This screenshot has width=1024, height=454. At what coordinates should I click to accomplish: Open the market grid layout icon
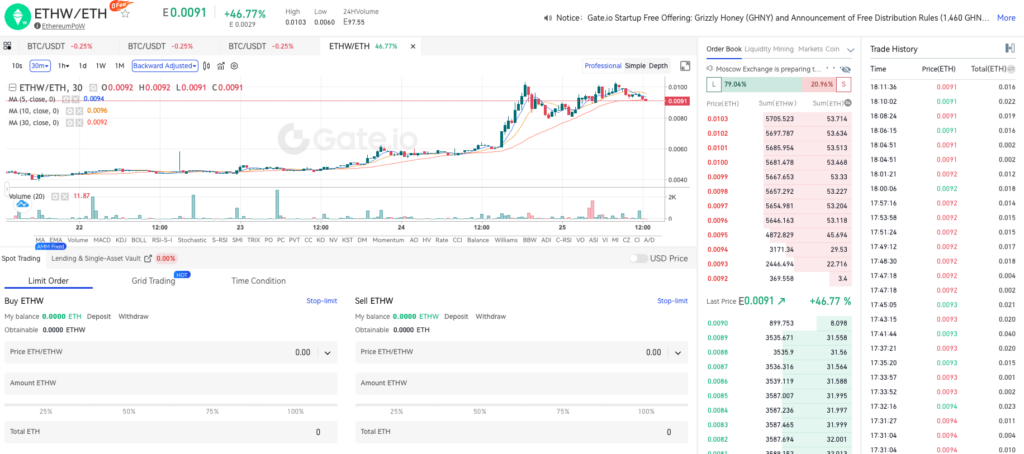point(8,46)
